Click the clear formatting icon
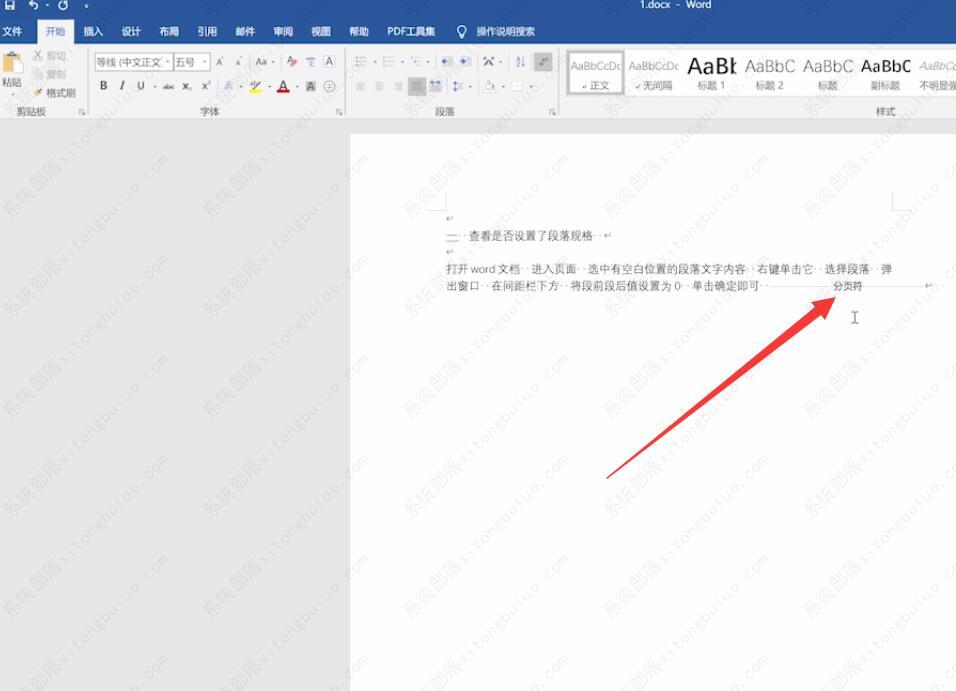This screenshot has width=956, height=691. (291, 62)
